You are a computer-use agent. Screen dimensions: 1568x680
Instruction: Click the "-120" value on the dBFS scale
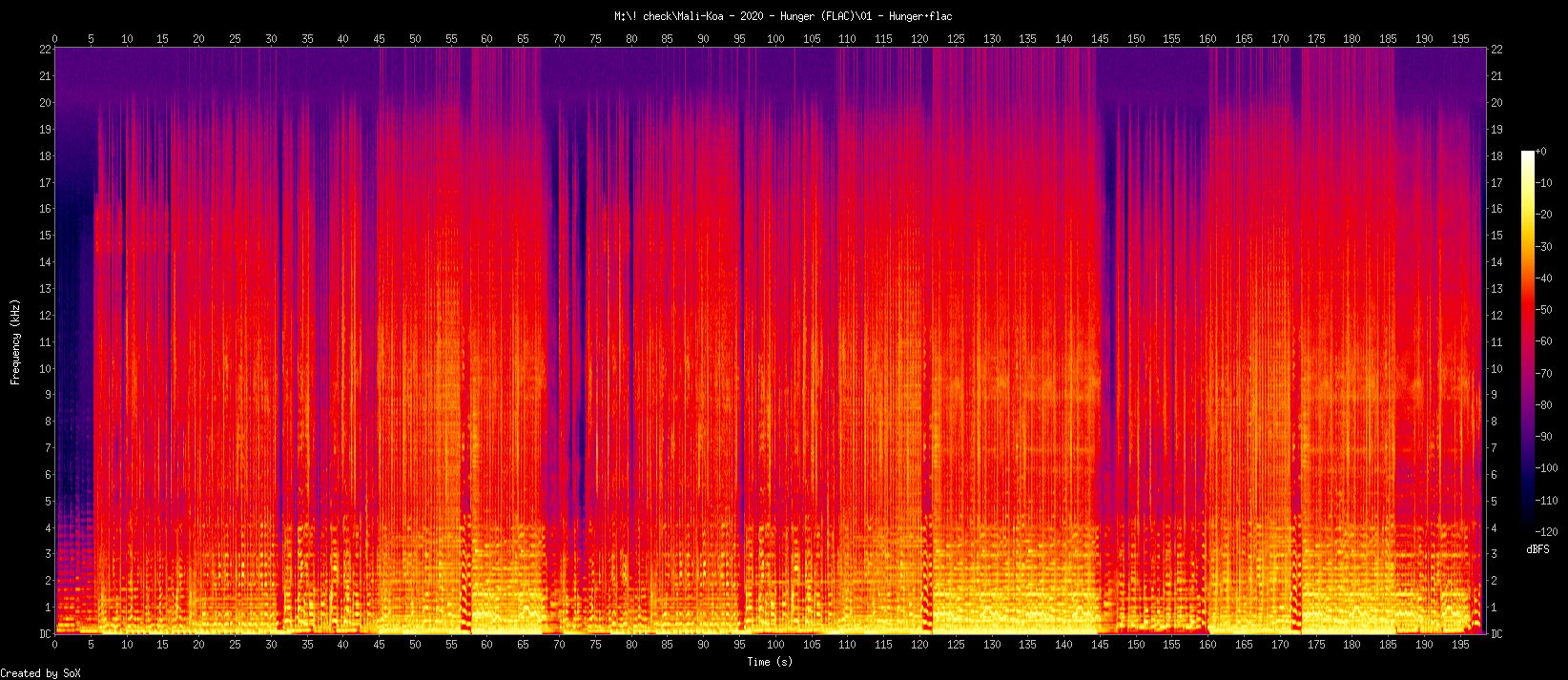[x=1546, y=531]
